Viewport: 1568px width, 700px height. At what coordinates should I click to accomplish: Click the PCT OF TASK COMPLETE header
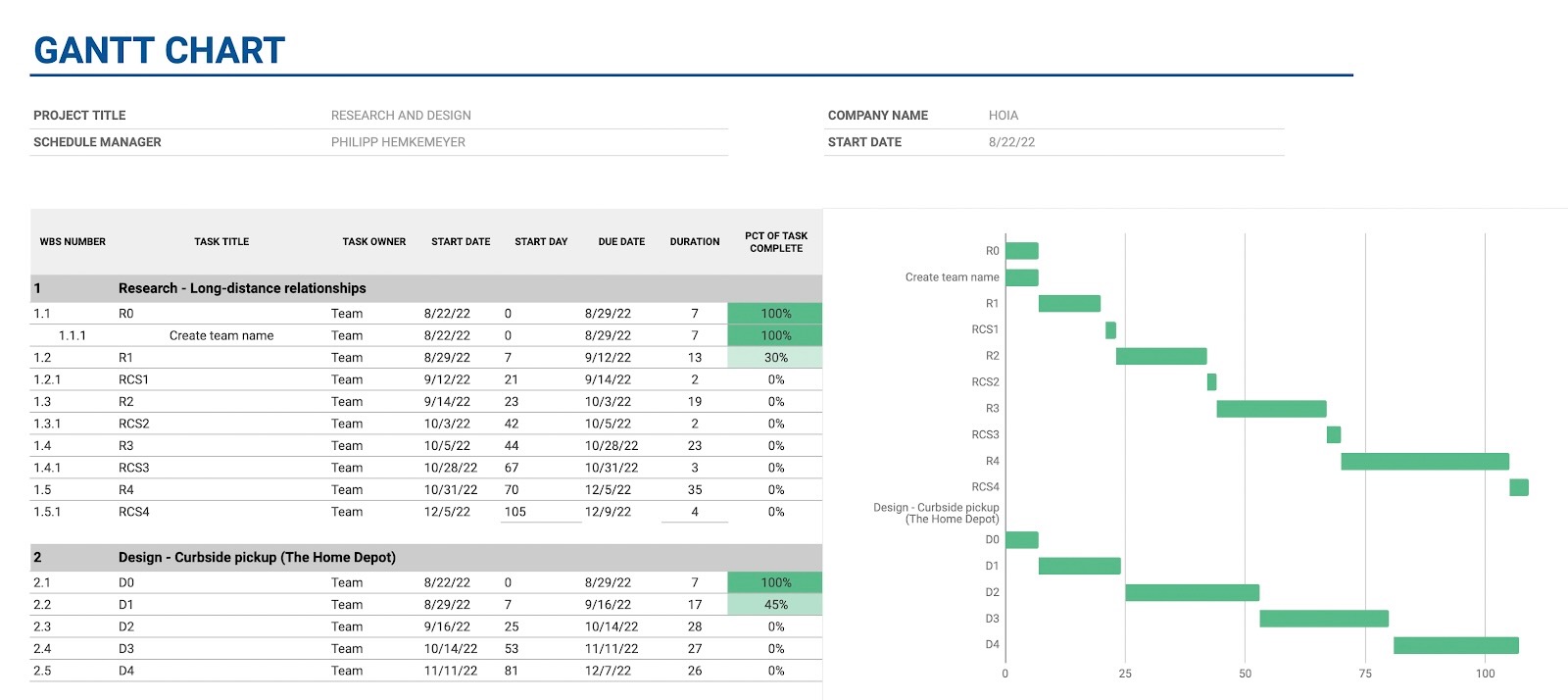coord(775,242)
